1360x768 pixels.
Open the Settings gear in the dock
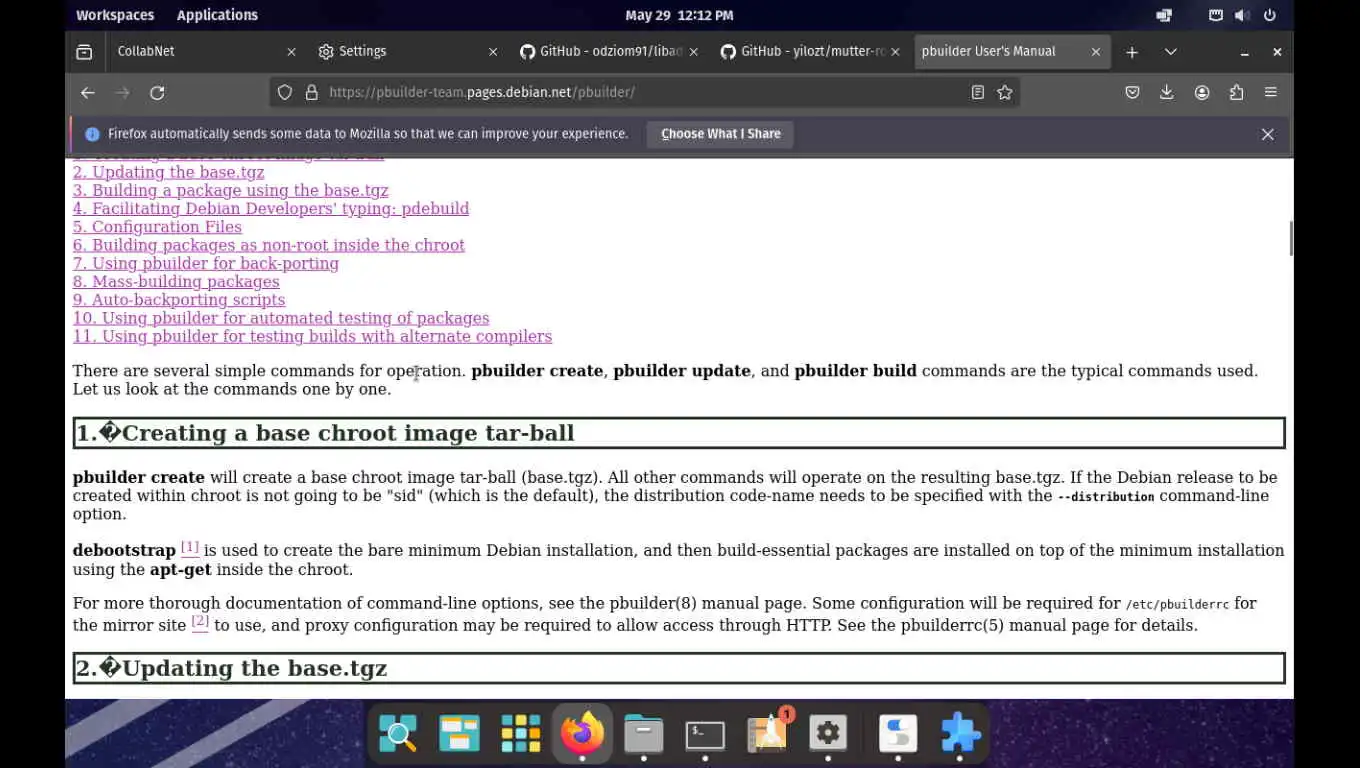[828, 734]
